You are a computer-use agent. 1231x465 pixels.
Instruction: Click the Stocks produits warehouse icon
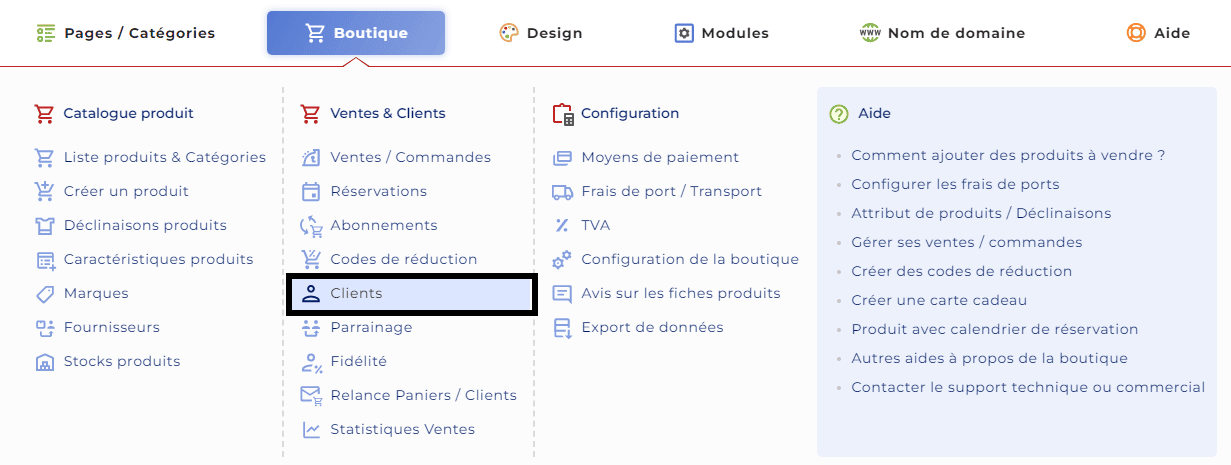pos(44,361)
